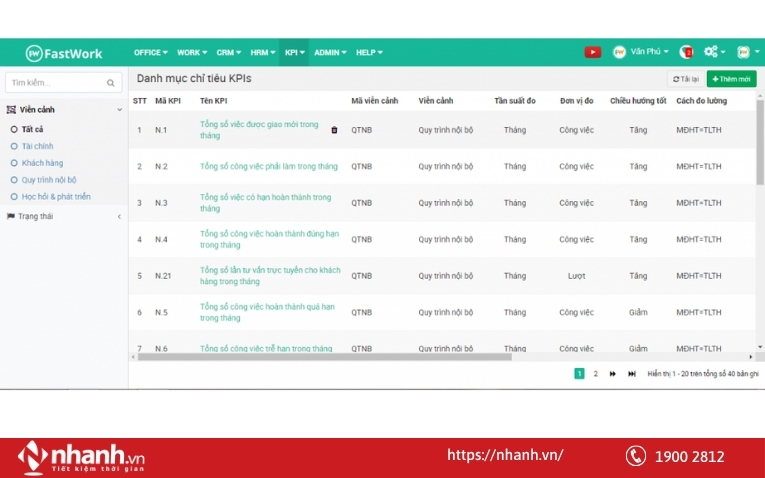The width and height of the screenshot is (765, 478).
Task: Click the Chiều hướng tốt column header
Action: (x=638, y=101)
